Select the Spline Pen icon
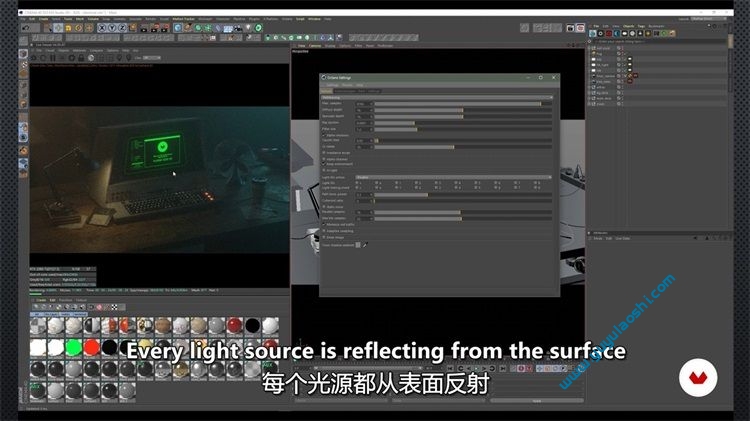This screenshot has width=750, height=421. (188, 28)
